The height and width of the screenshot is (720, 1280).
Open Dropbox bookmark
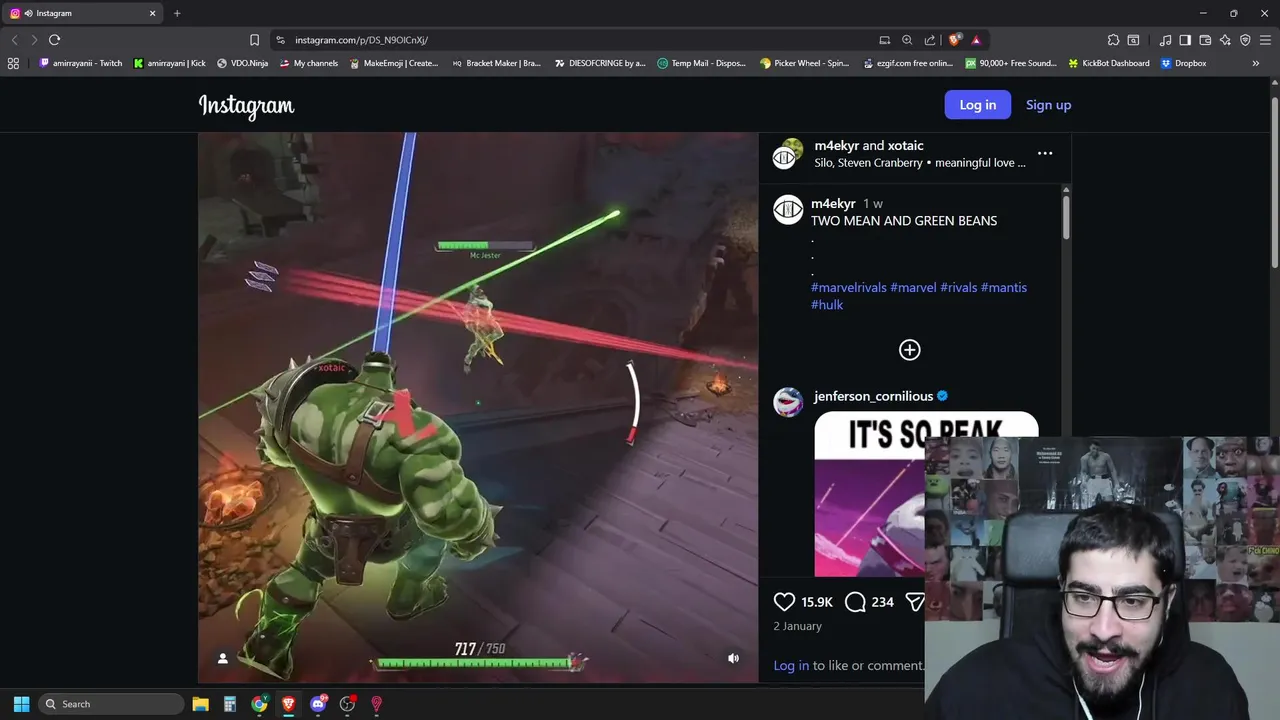[x=1183, y=63]
